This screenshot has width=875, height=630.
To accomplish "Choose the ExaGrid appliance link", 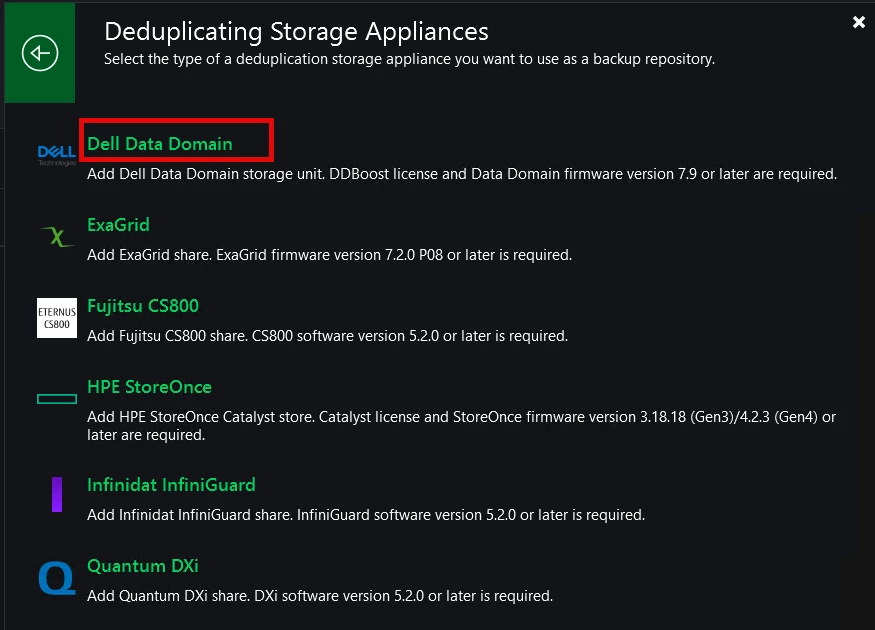I will click(x=118, y=225).
